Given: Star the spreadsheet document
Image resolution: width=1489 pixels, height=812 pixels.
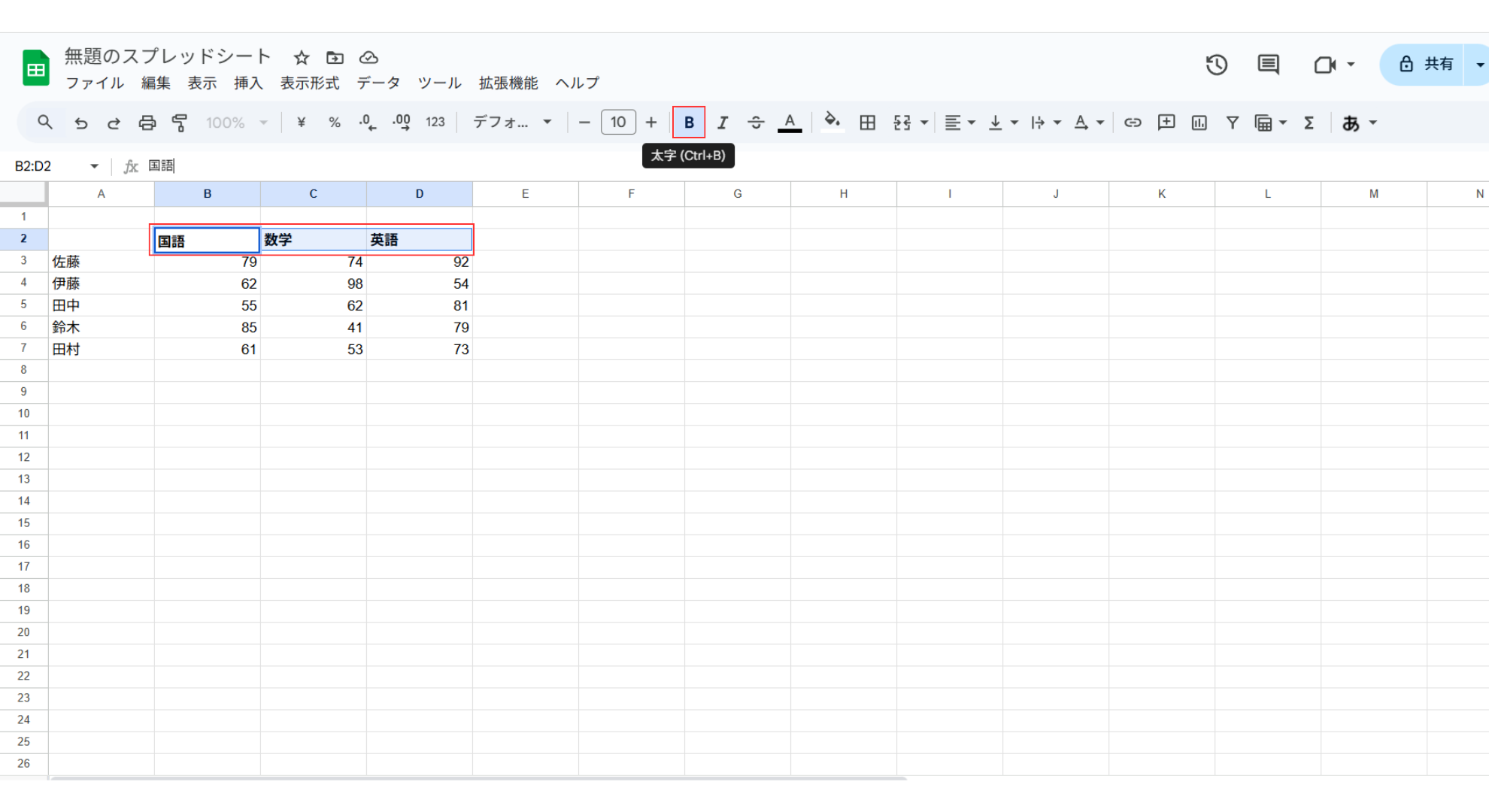Looking at the screenshot, I should coord(302,58).
